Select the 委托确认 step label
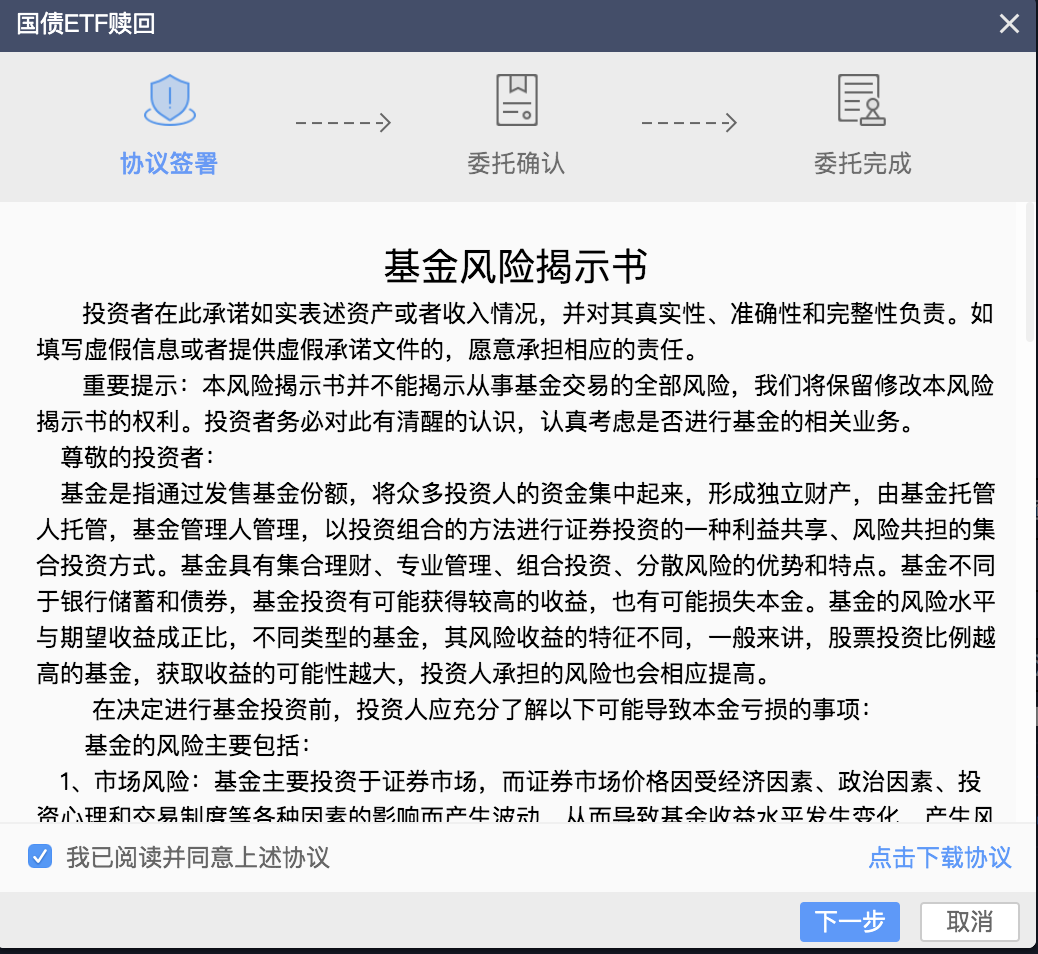 pyautogui.click(x=516, y=164)
